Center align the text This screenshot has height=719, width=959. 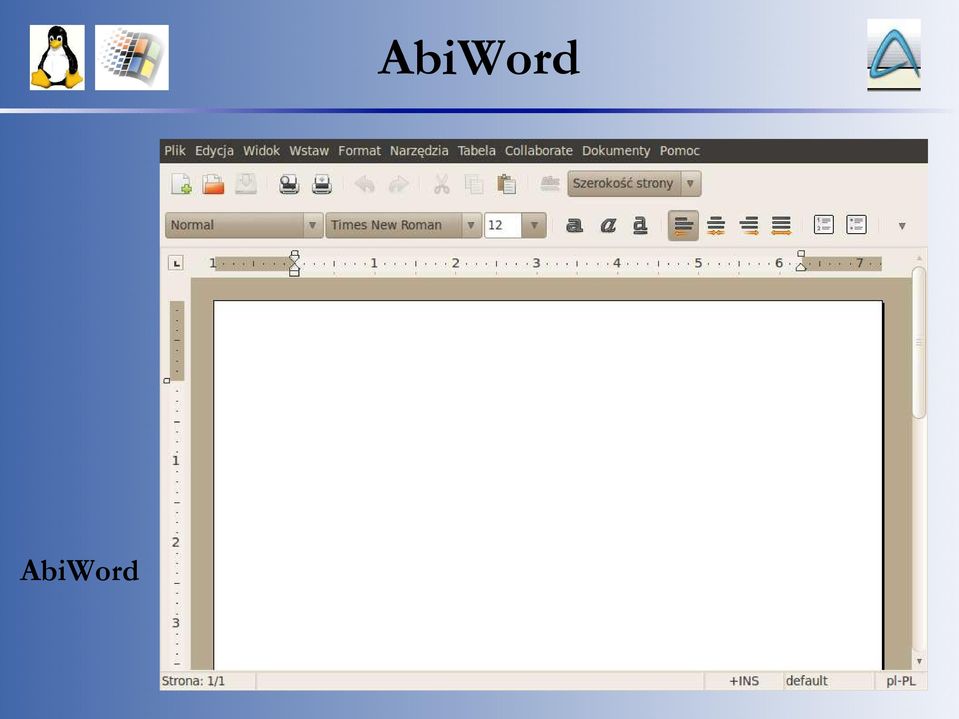[716, 226]
